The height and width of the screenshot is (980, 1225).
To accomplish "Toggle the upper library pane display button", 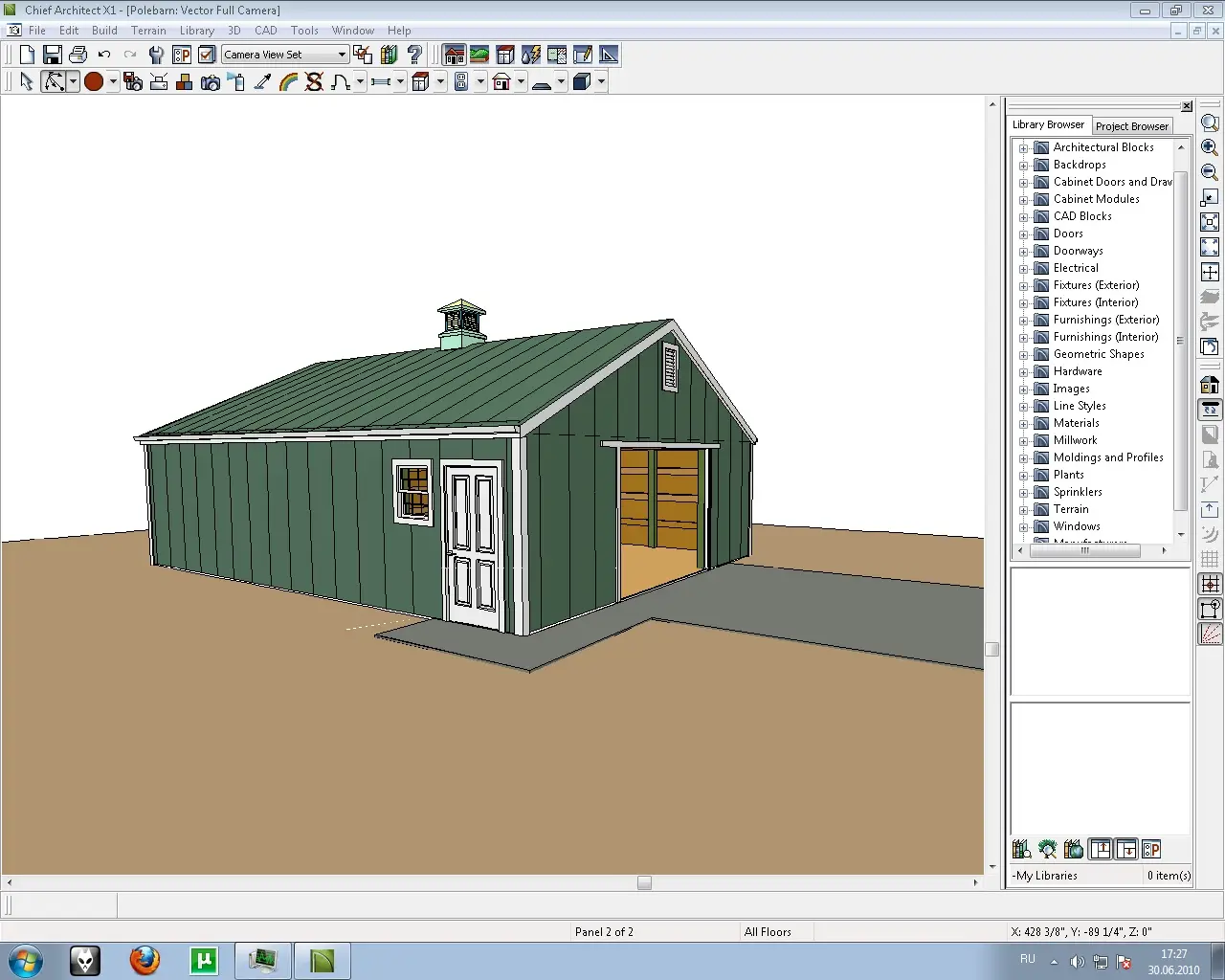I will [1101, 849].
